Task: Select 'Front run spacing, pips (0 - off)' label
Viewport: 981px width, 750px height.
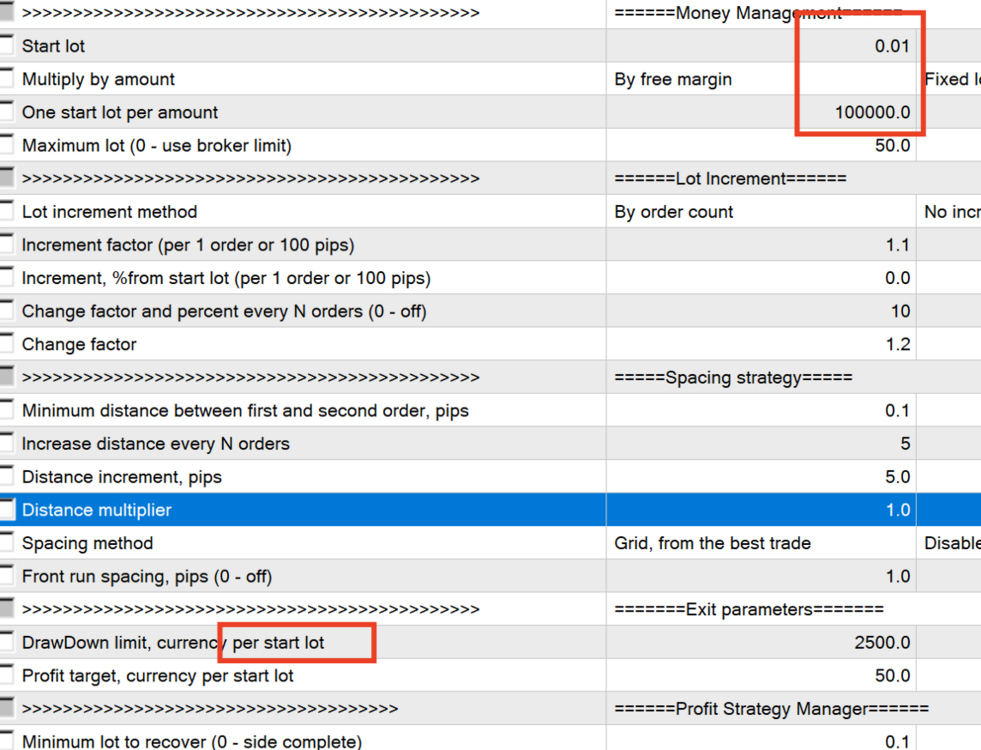Action: (146, 577)
